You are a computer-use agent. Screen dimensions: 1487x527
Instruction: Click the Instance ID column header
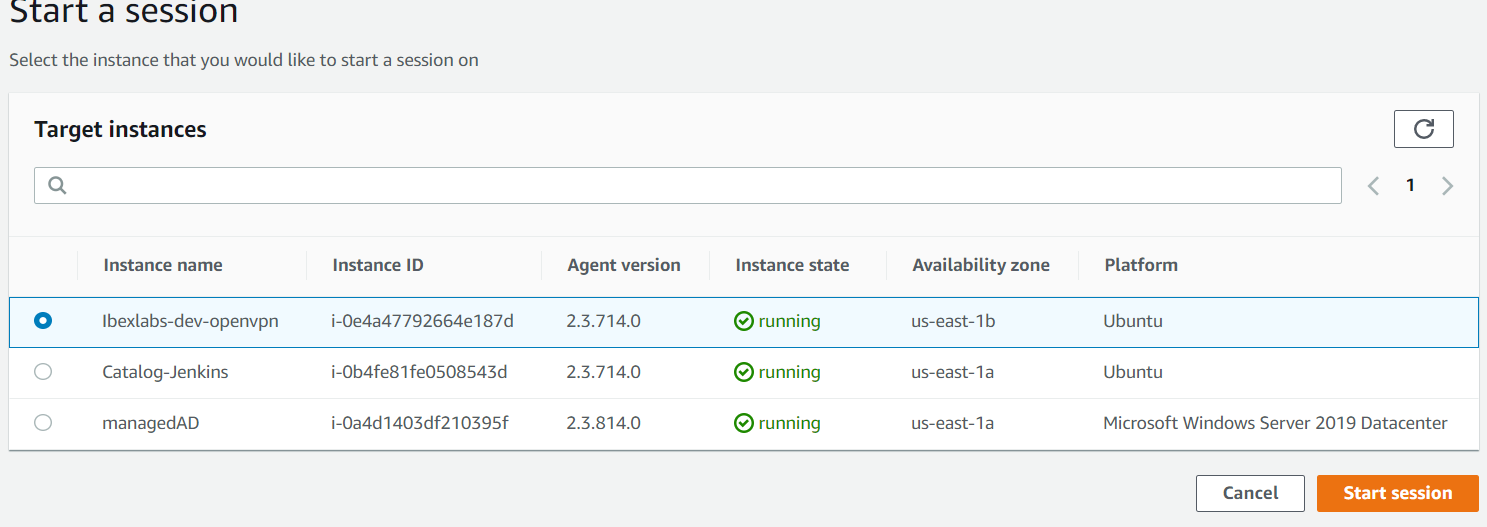click(x=378, y=265)
